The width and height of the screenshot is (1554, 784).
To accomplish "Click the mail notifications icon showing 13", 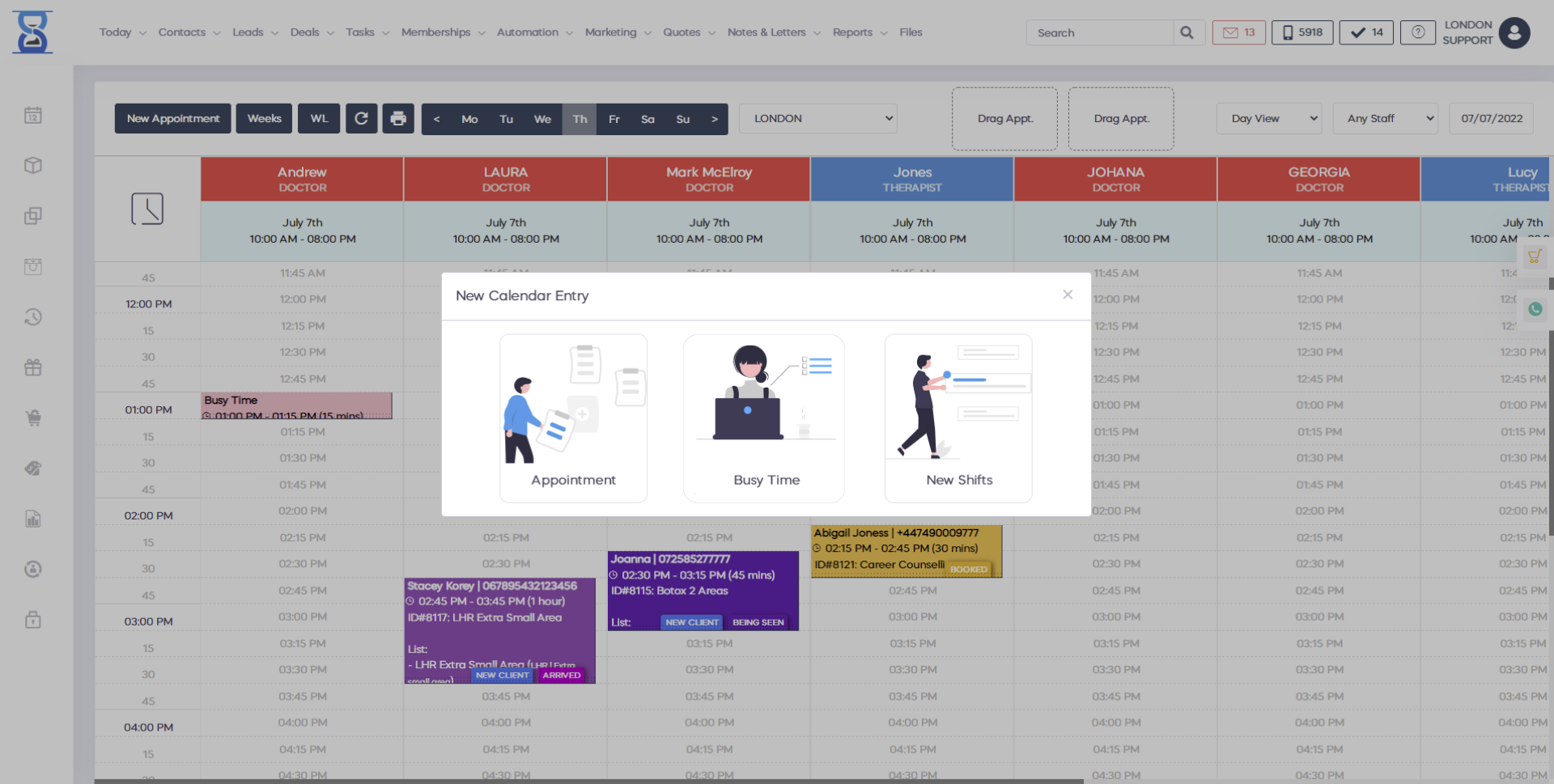I will point(1238,32).
